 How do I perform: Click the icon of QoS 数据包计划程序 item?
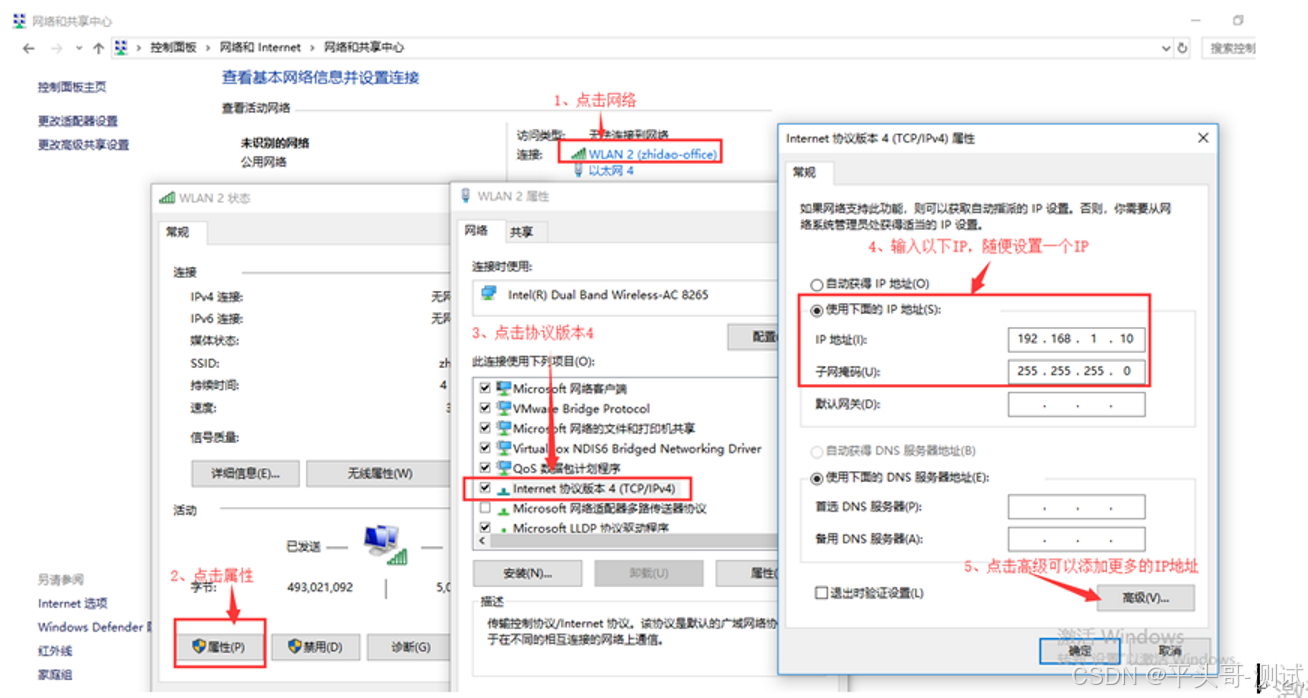(503, 468)
